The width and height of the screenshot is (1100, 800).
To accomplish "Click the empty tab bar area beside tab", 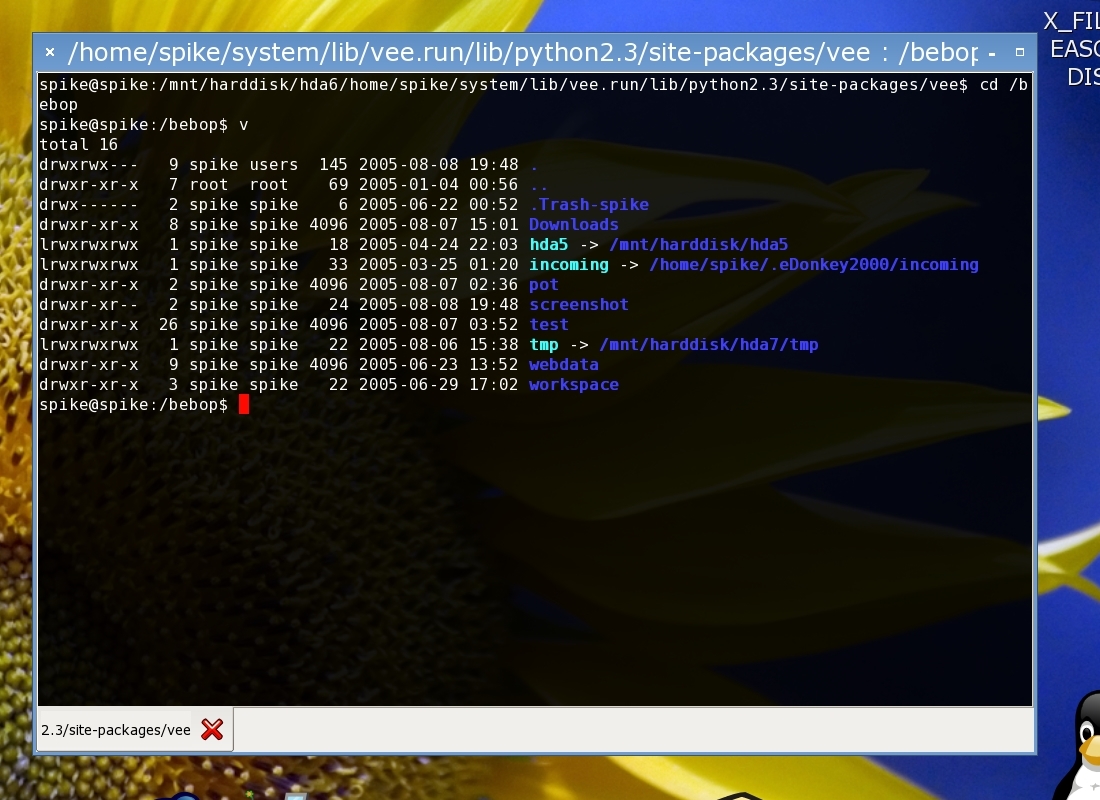I will tap(630, 730).
